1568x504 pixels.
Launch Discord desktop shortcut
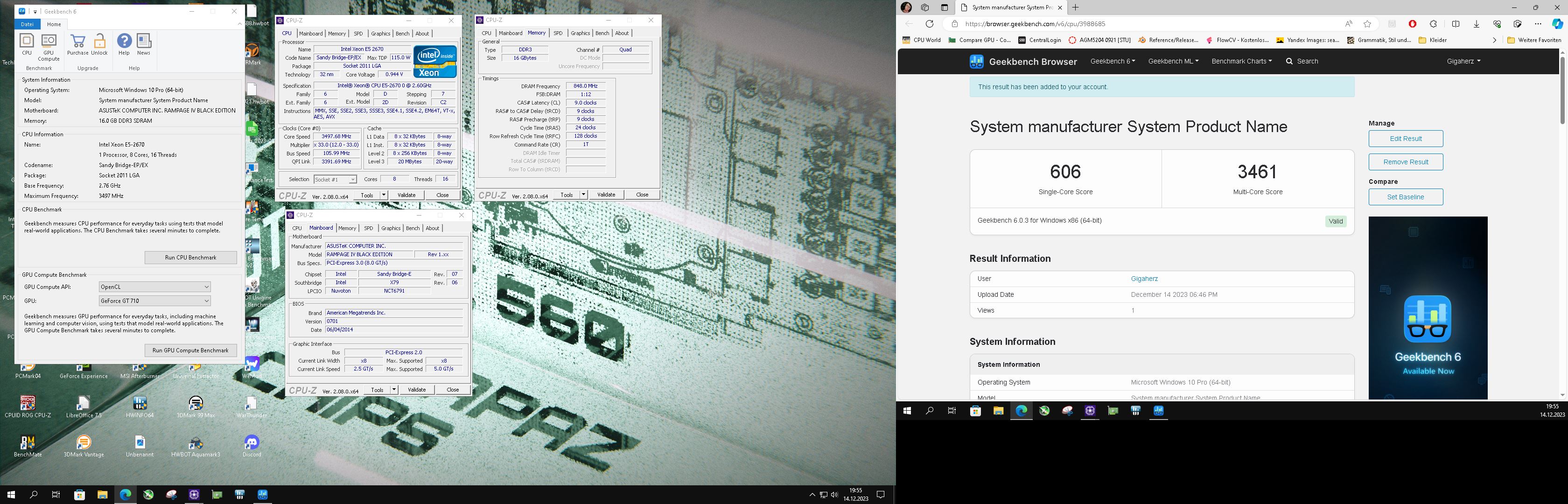[x=252, y=446]
